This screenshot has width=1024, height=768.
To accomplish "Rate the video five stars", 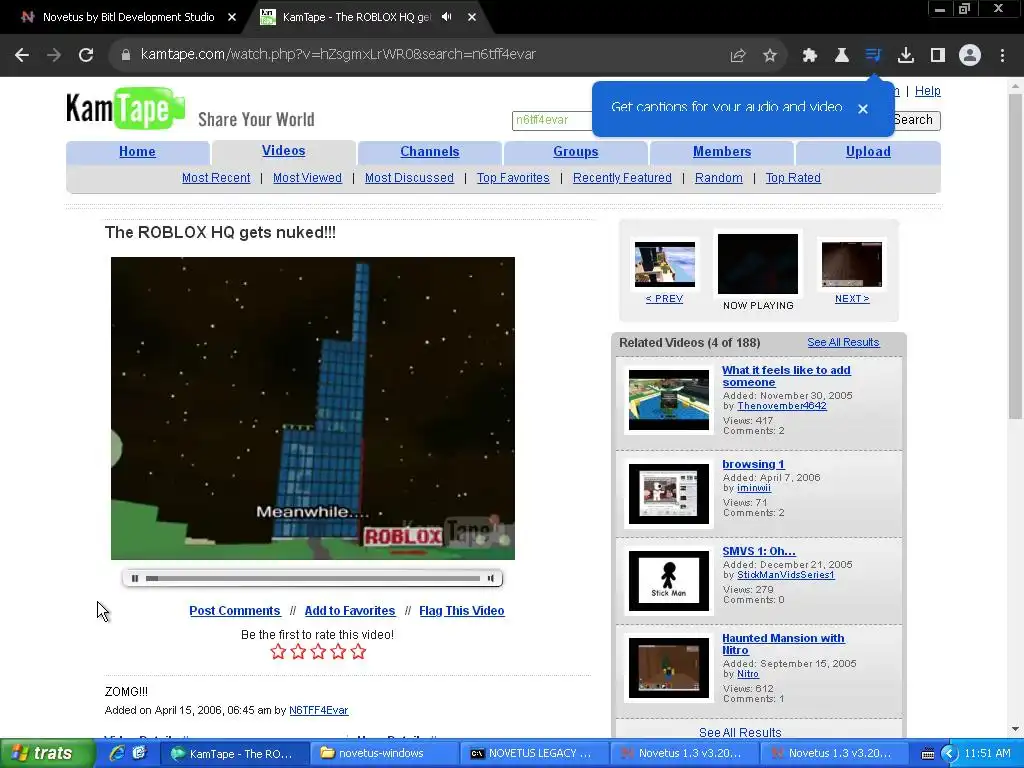I will point(358,652).
